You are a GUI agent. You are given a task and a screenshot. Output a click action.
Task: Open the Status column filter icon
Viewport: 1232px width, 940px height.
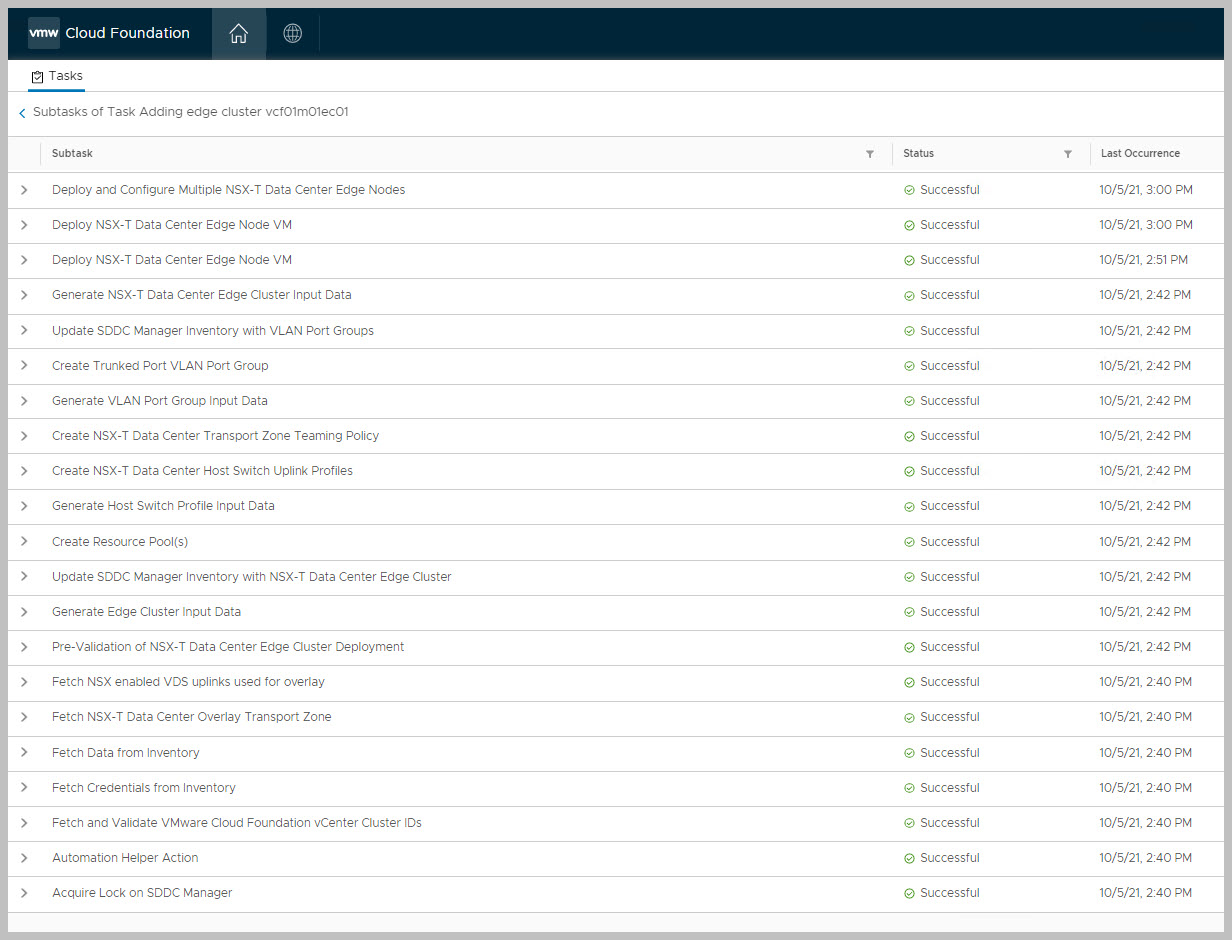[x=1067, y=154]
